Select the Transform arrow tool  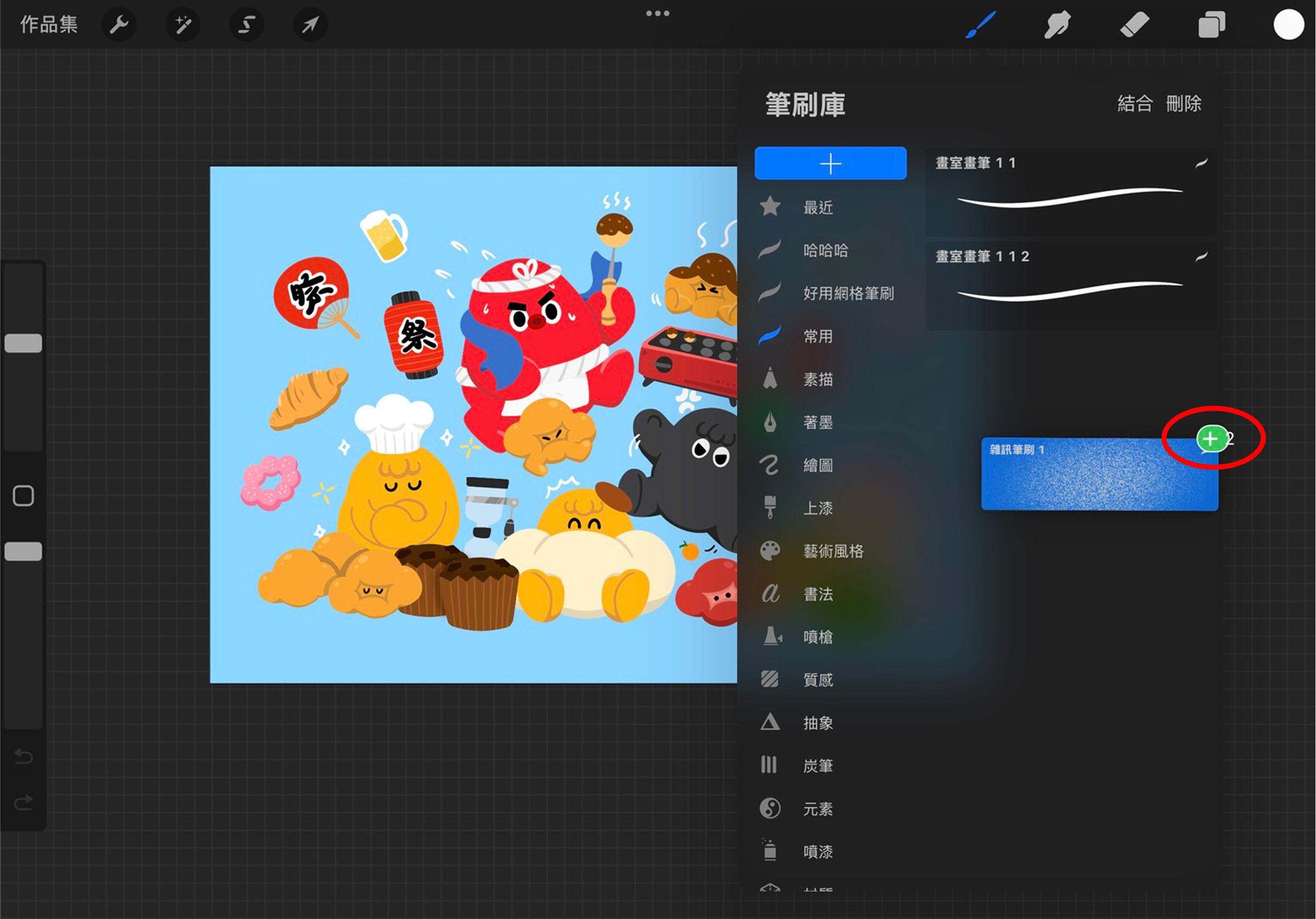coord(310,25)
